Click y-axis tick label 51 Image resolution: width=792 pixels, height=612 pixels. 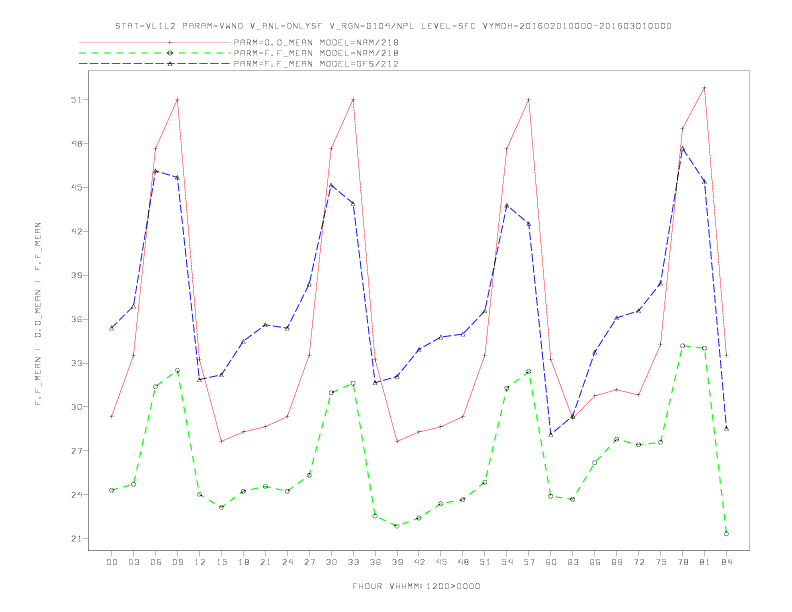[76, 99]
